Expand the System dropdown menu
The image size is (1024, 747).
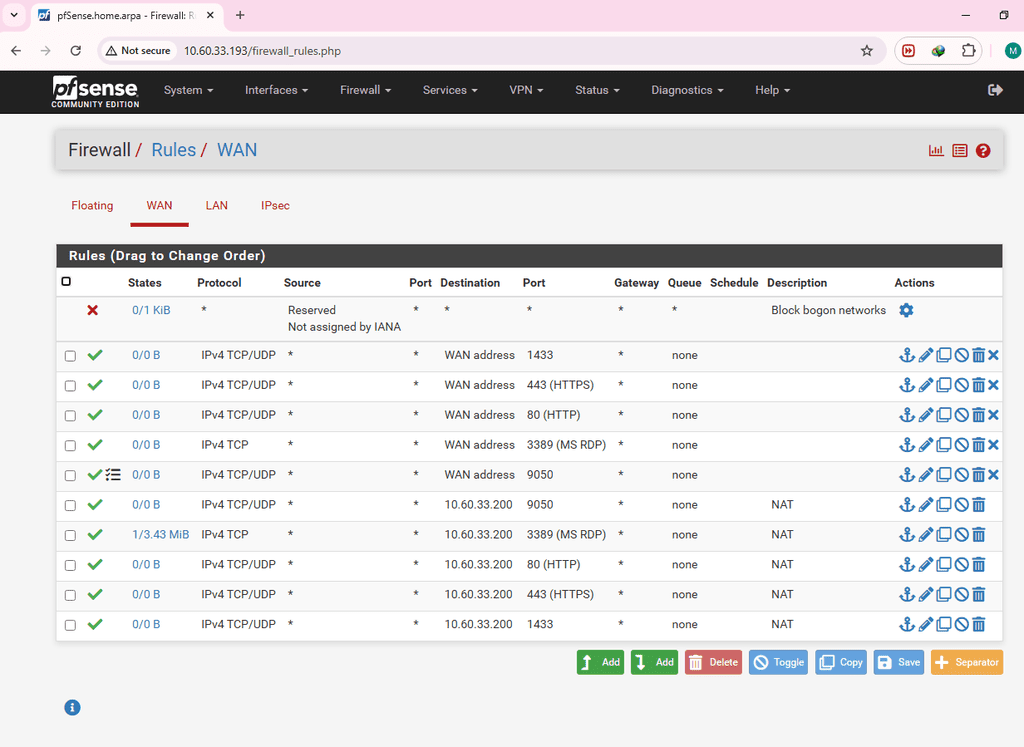[188, 90]
